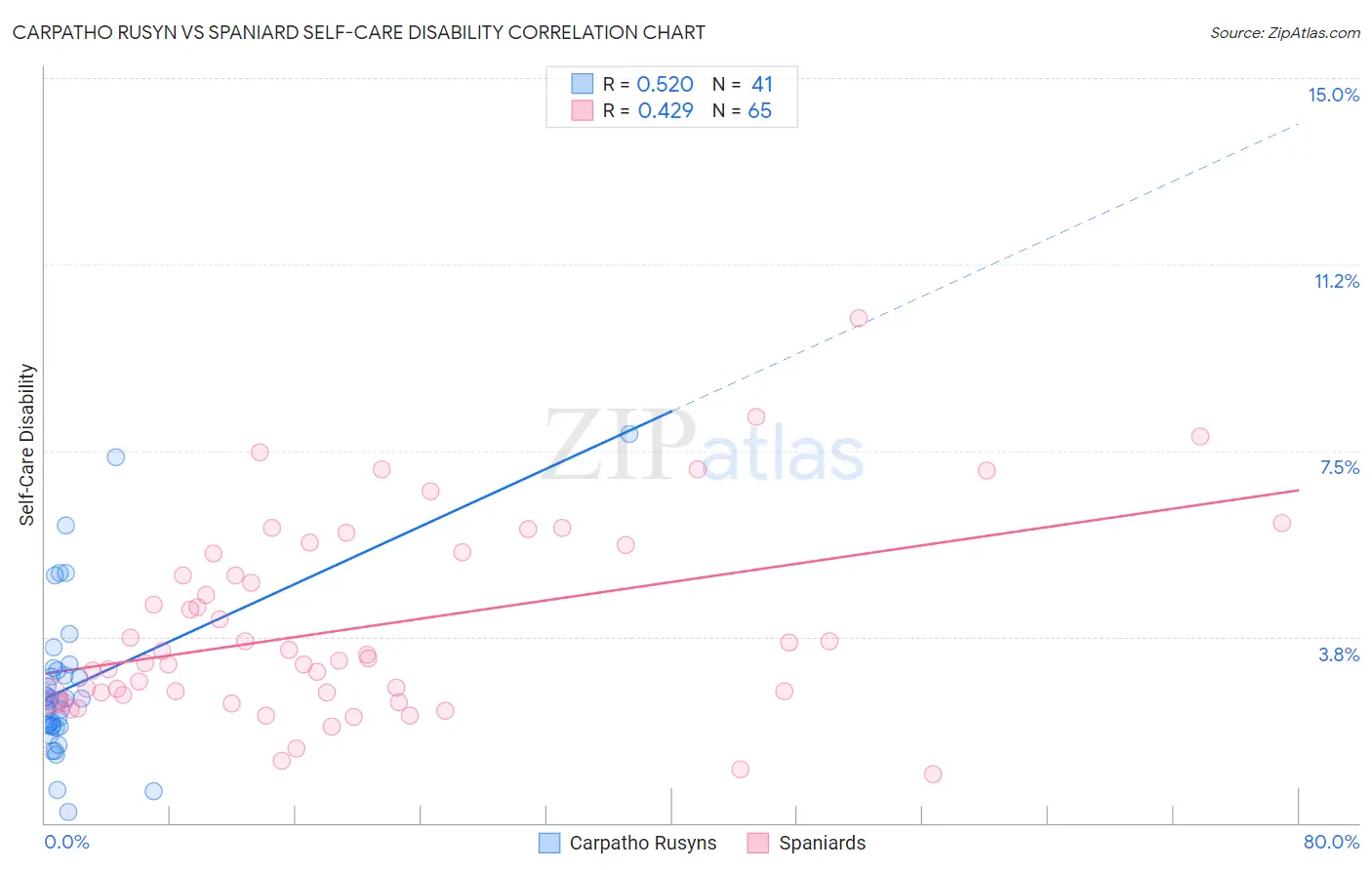Click the Spaniards pink legend swatch

(x=758, y=843)
